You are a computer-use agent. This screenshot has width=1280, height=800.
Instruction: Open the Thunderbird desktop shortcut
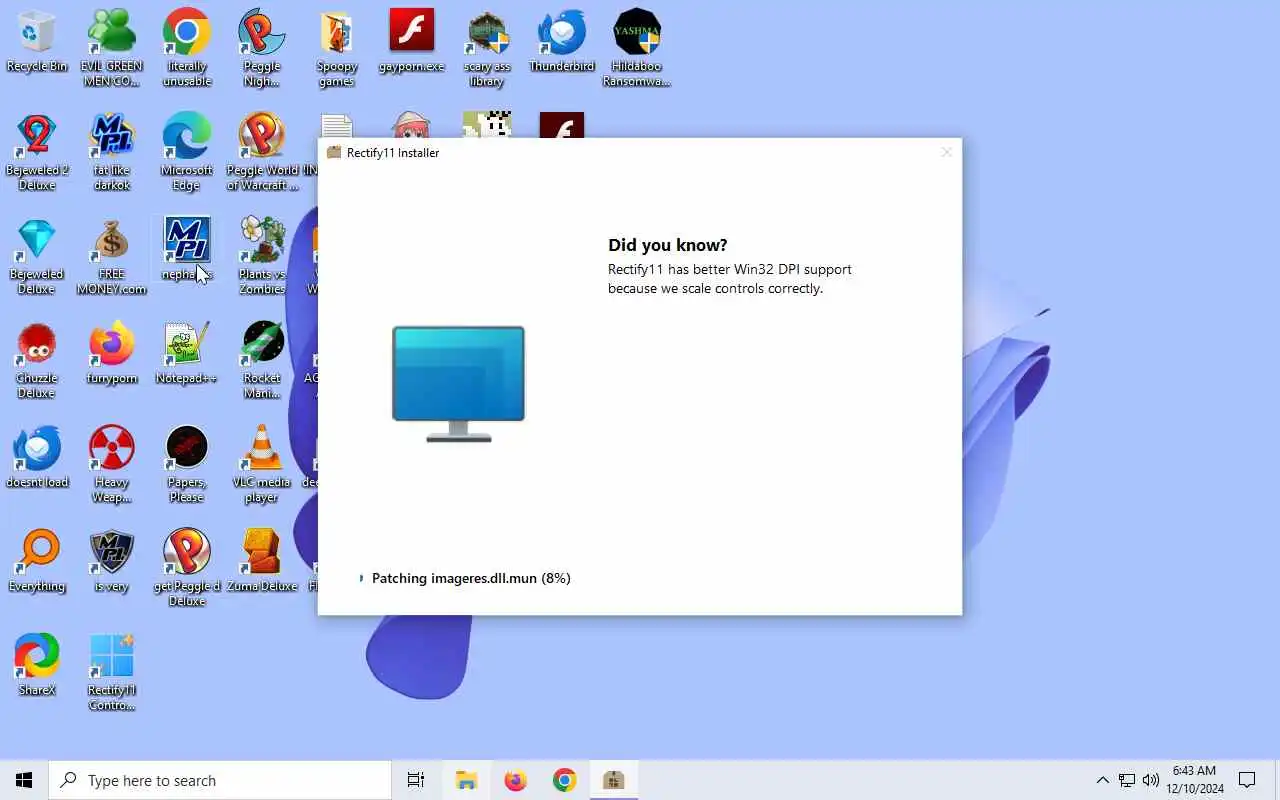[x=562, y=42]
